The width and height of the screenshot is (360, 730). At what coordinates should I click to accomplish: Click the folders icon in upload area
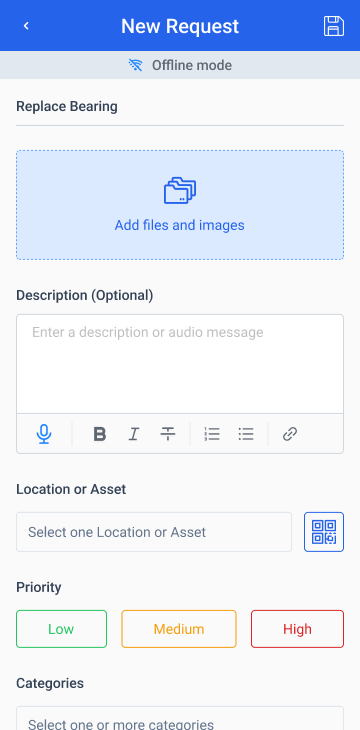(180, 190)
